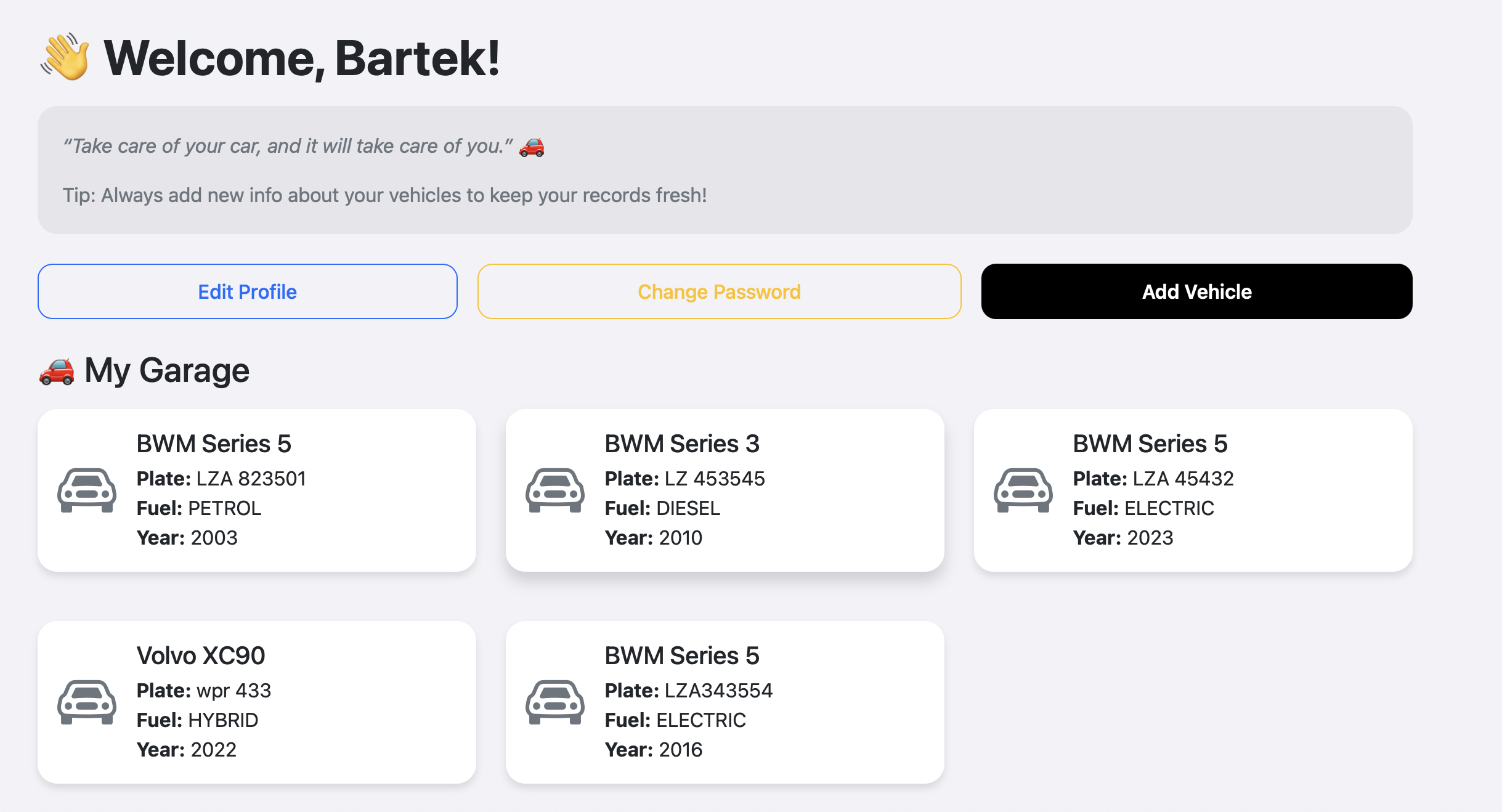Image resolution: width=1502 pixels, height=812 pixels.
Task: Click car icon on LZA 45432 card
Action: tap(1023, 490)
